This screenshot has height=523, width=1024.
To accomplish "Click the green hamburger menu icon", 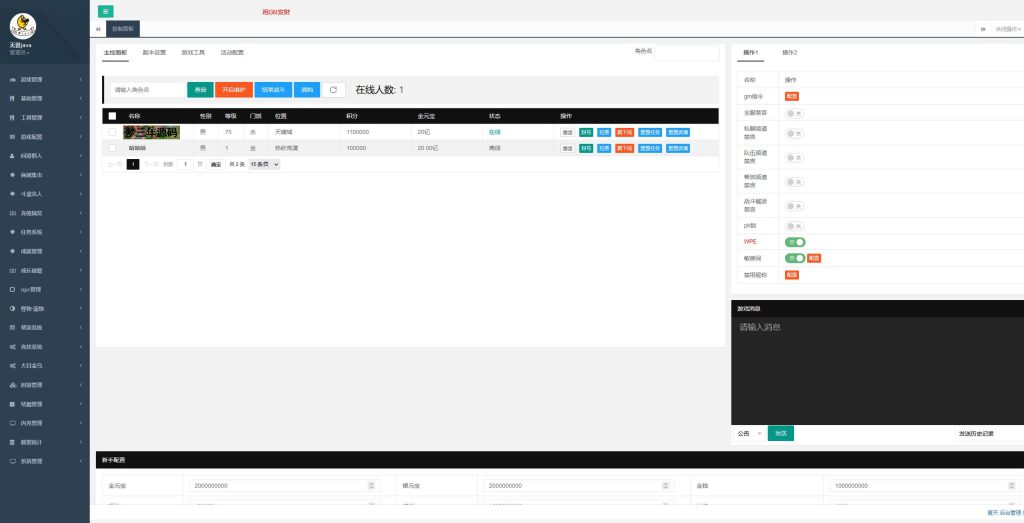I will coord(106,11).
